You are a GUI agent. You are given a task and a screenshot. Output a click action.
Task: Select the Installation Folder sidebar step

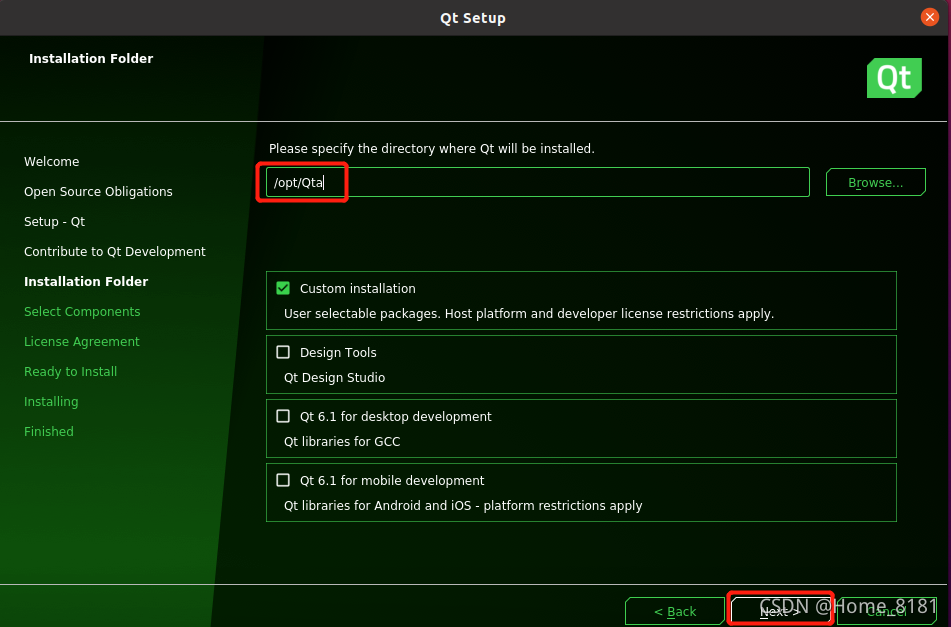[x=86, y=281]
